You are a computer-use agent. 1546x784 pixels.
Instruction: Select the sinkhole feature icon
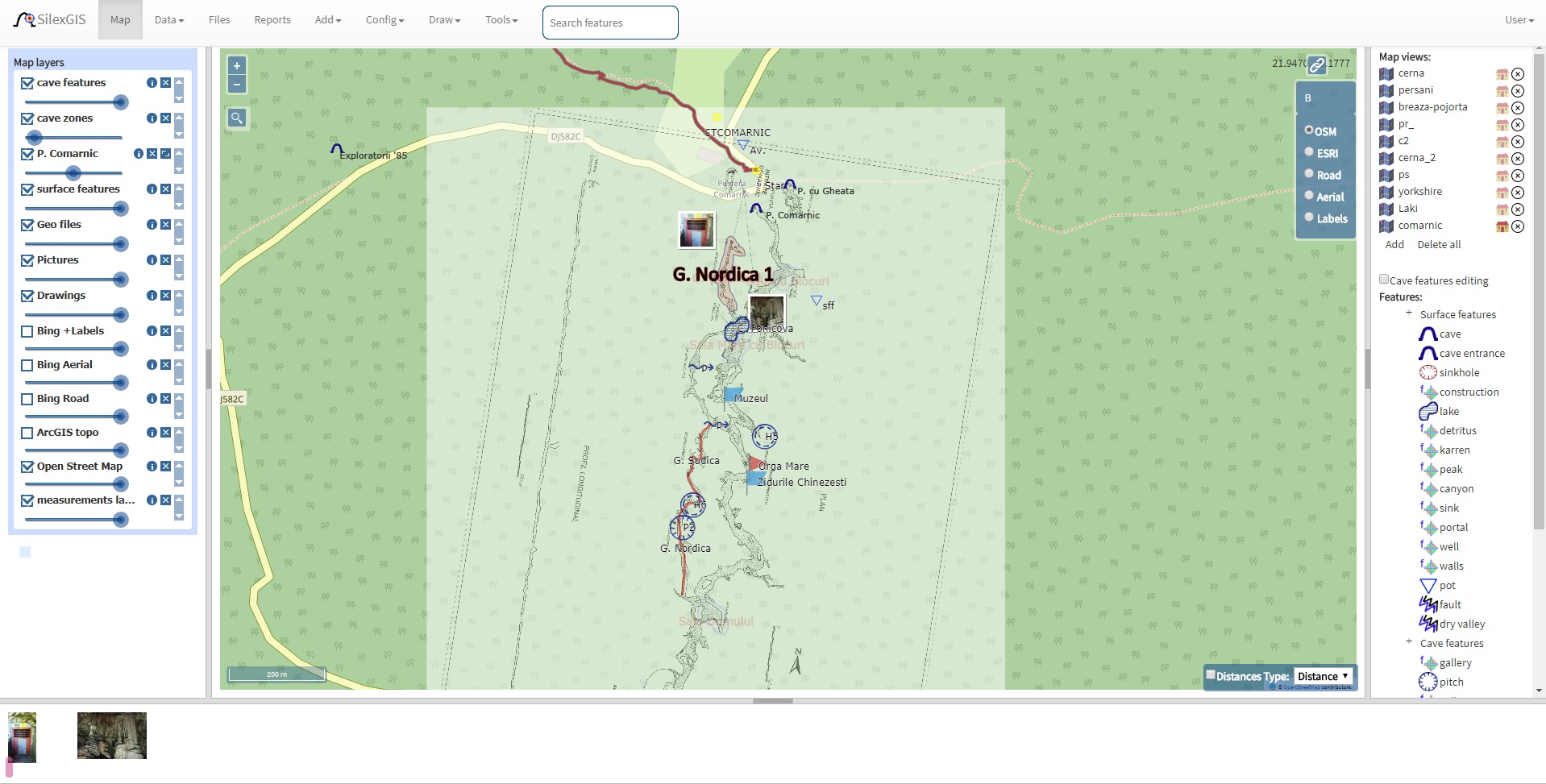point(1428,373)
